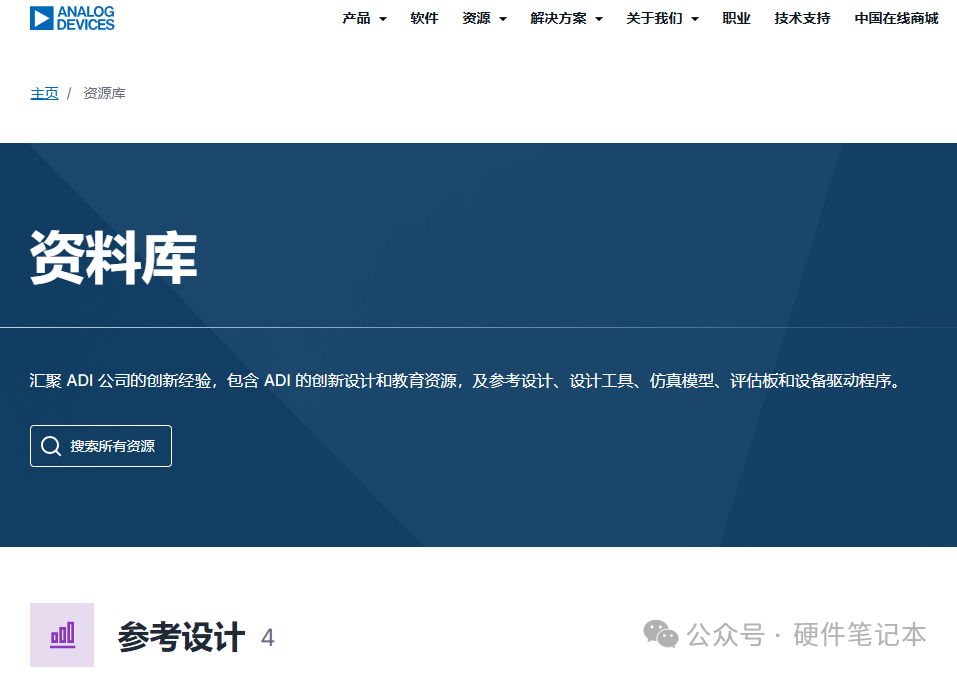Expand the 产品 dropdown menu
The image size is (957, 673).
tap(364, 18)
